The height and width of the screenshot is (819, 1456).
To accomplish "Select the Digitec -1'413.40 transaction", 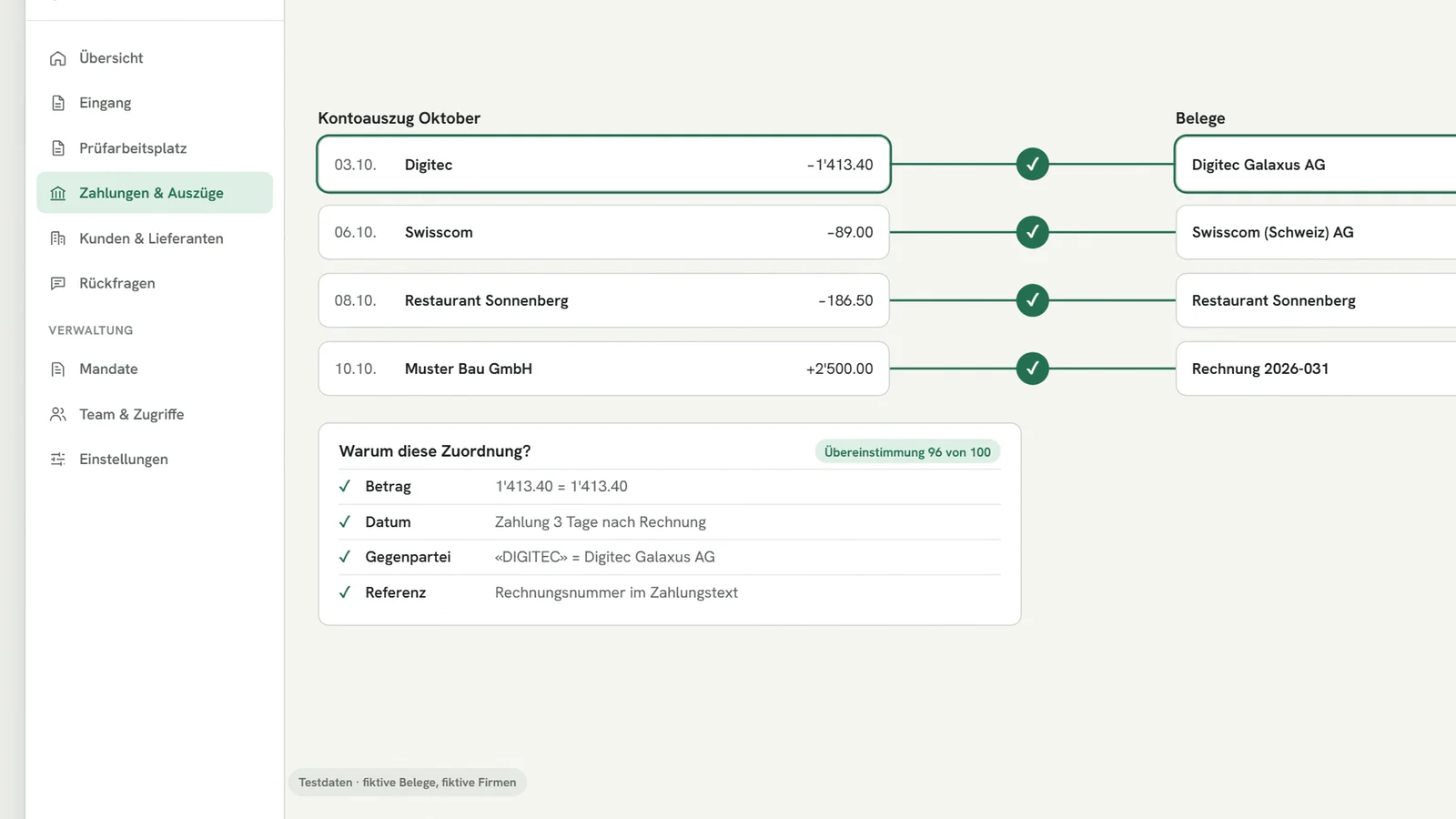I will pyautogui.click(x=603, y=165).
